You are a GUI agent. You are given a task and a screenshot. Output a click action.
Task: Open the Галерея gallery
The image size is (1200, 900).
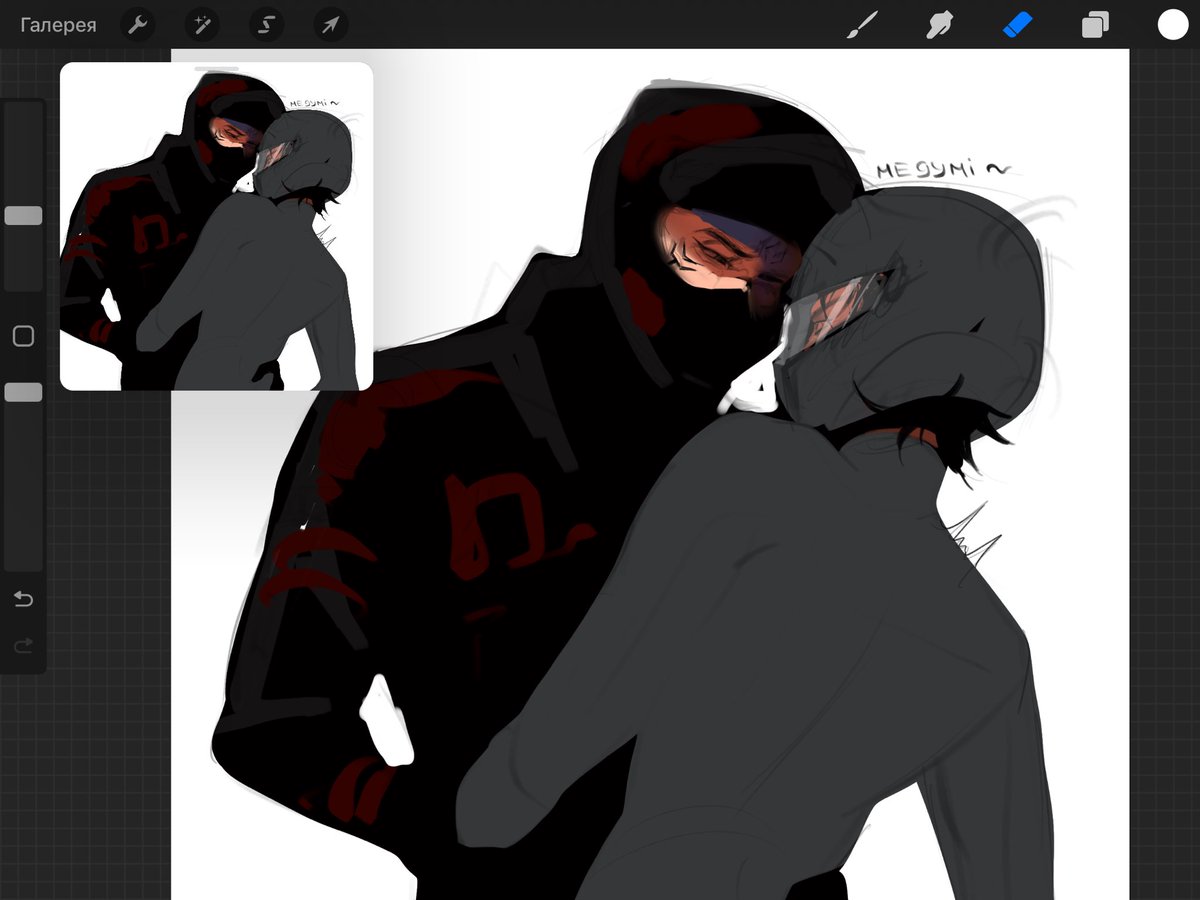(x=58, y=25)
